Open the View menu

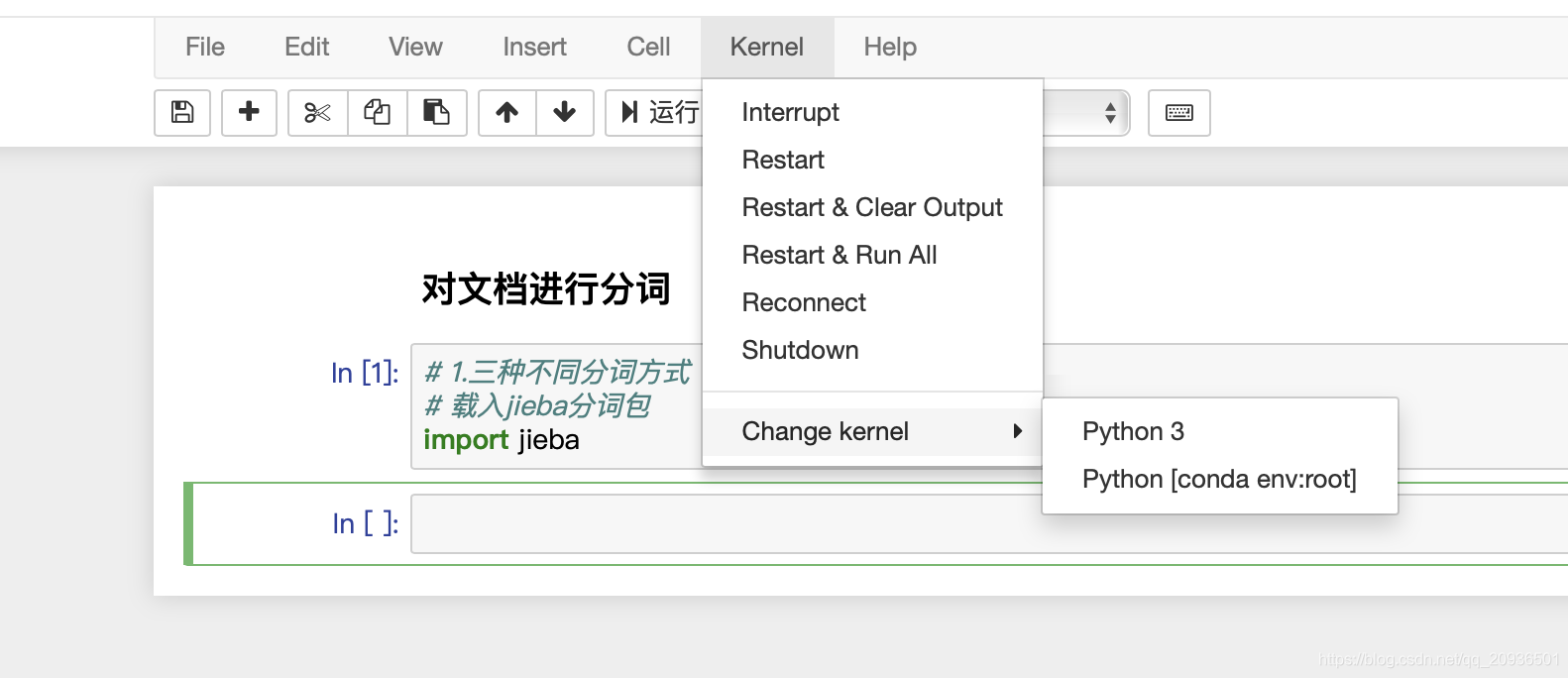[415, 47]
